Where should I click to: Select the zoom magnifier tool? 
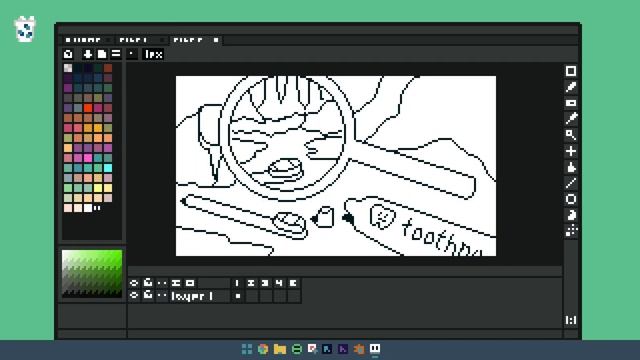click(571, 135)
